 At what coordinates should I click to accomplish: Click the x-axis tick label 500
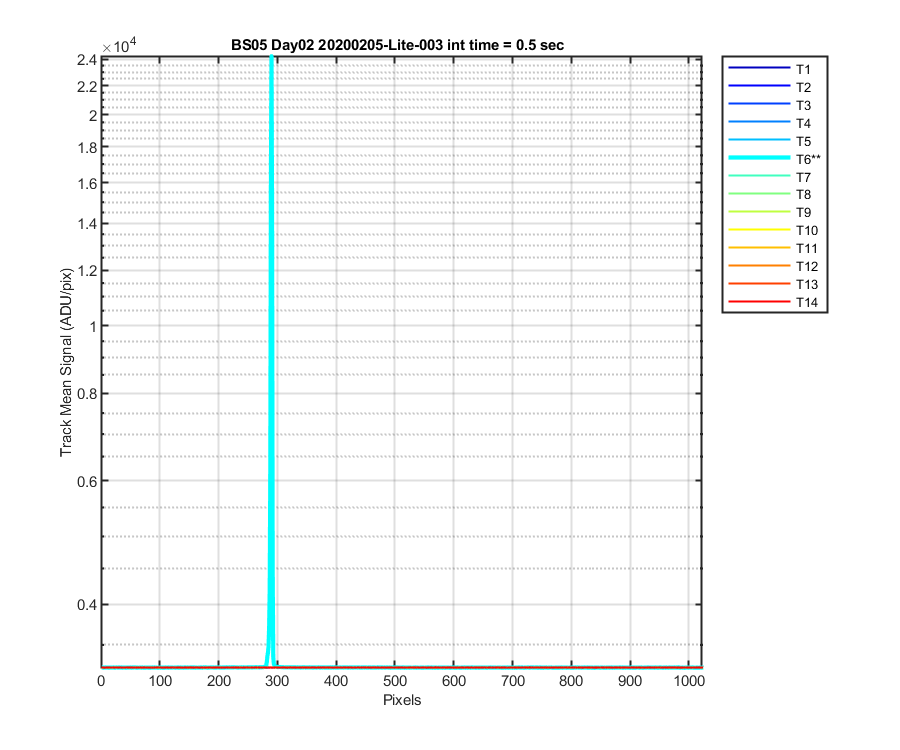click(x=395, y=681)
